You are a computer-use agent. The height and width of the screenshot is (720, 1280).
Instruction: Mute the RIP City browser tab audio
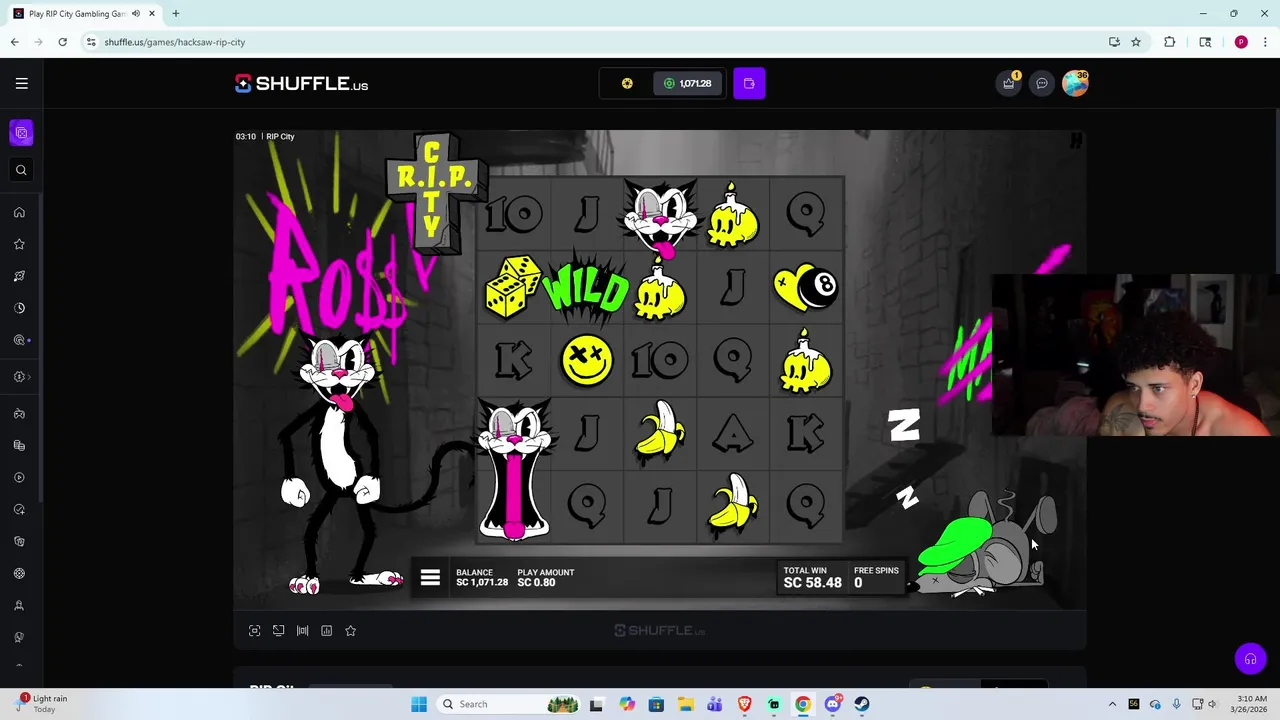(x=136, y=14)
